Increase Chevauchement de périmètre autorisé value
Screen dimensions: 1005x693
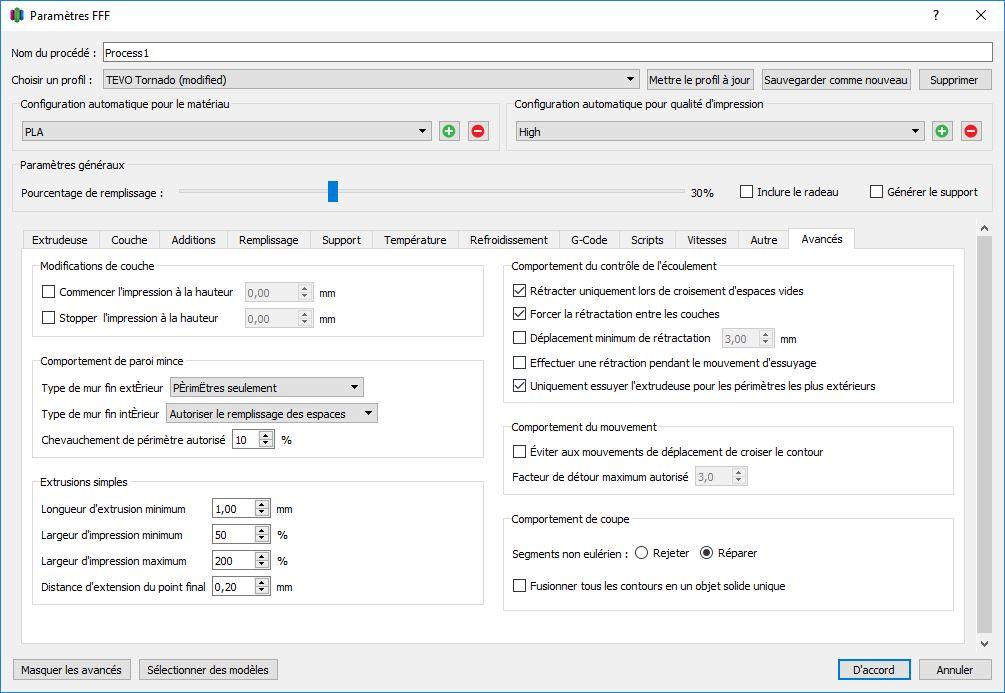click(266, 435)
